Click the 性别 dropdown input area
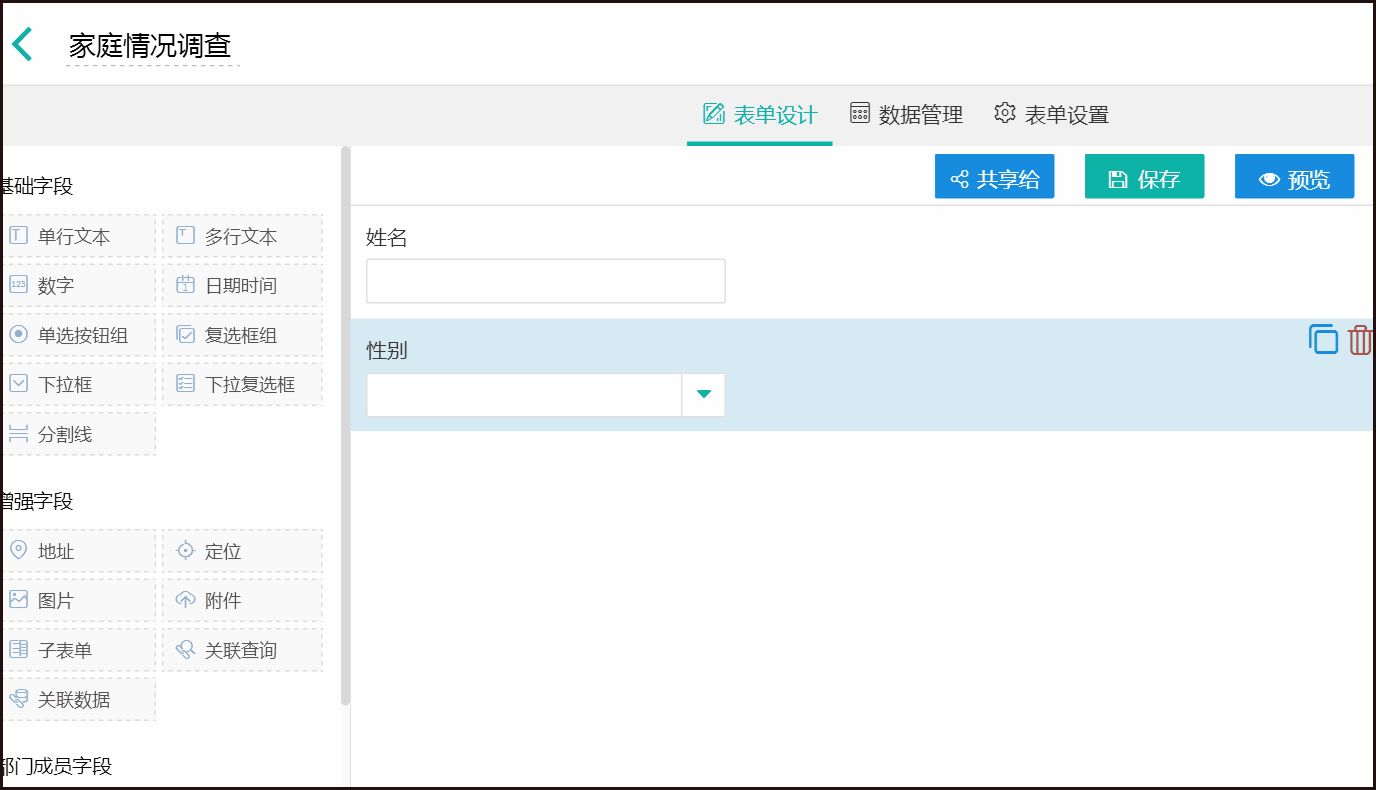The width and height of the screenshot is (1376, 790). pyautogui.click(x=524, y=395)
